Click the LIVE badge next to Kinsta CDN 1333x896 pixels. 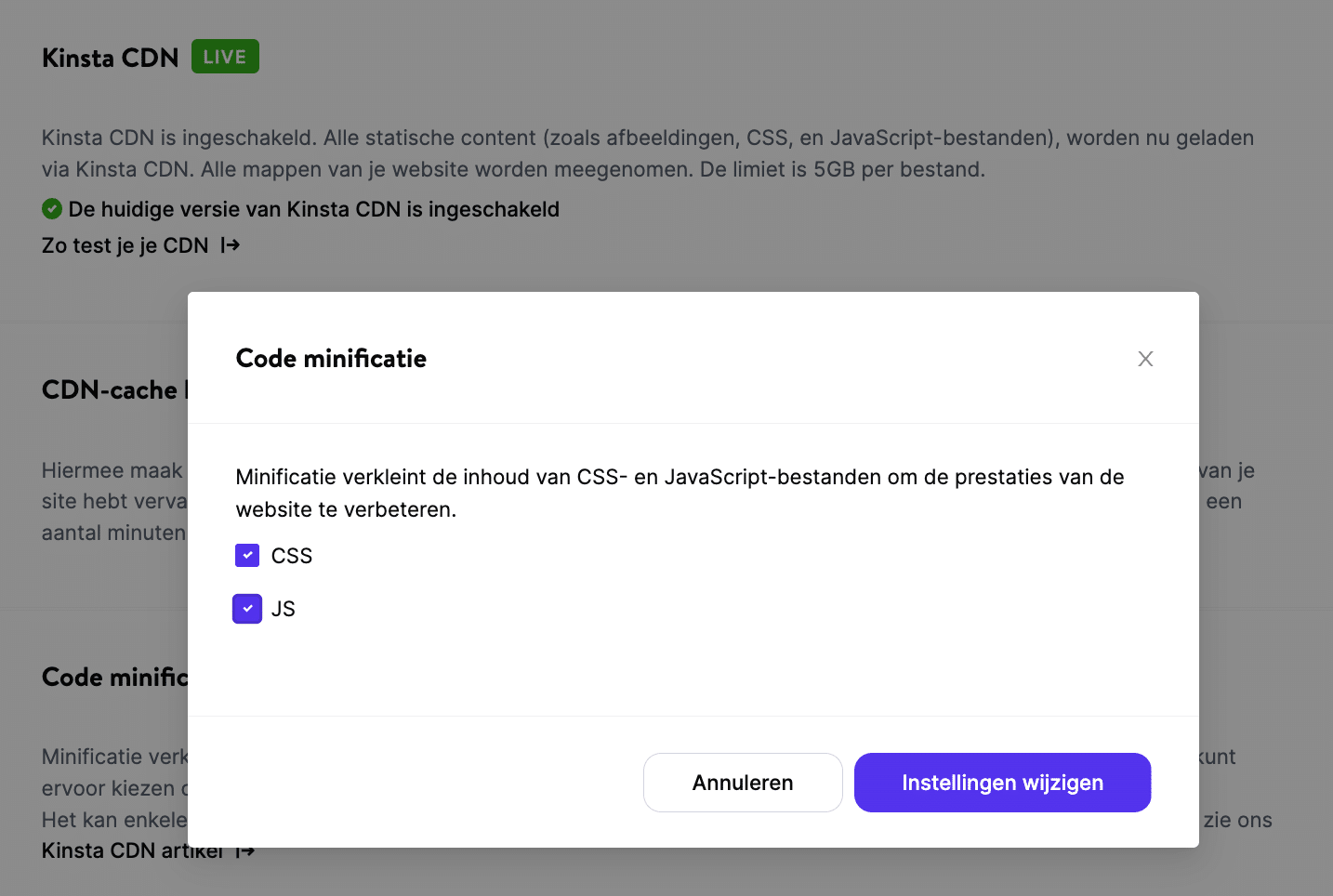point(224,56)
